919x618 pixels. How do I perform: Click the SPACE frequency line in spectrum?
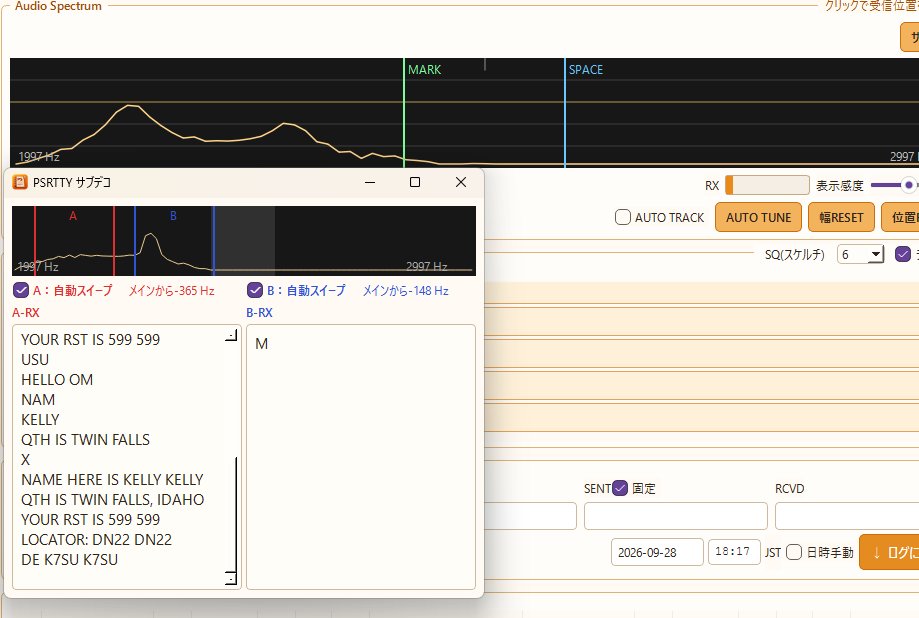tap(565, 113)
